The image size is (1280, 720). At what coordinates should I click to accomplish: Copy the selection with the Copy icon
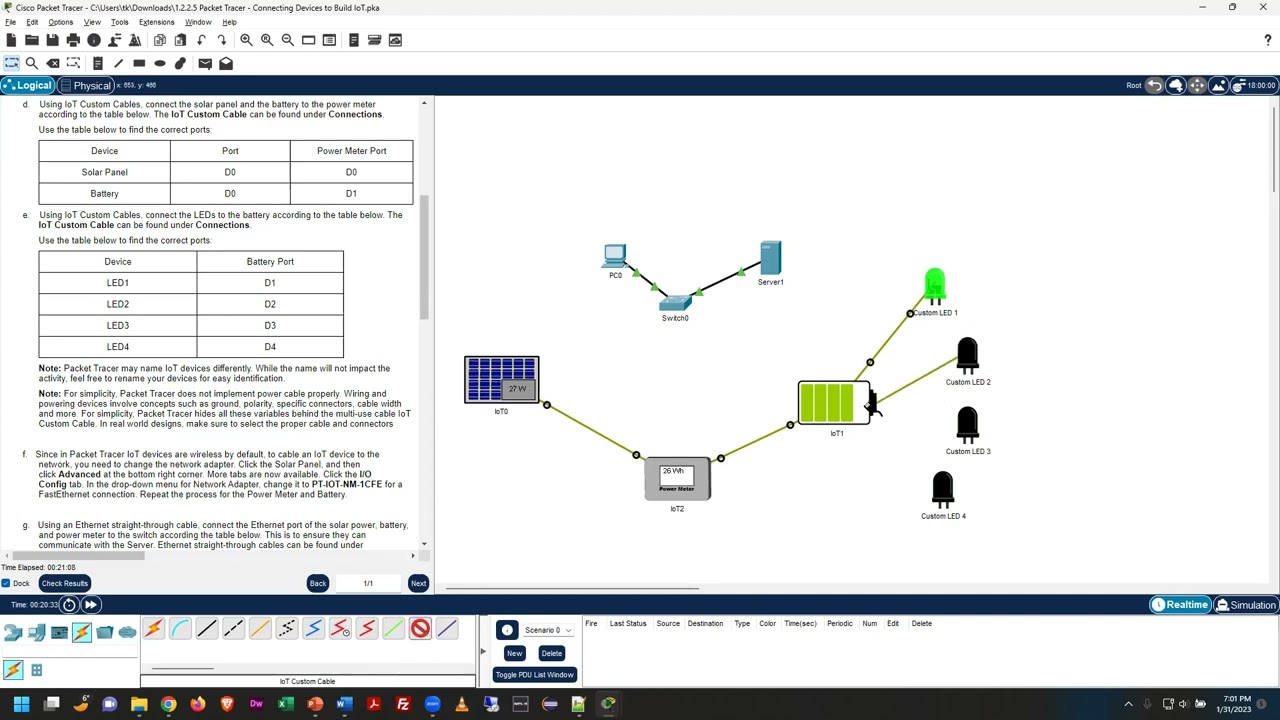pos(160,40)
